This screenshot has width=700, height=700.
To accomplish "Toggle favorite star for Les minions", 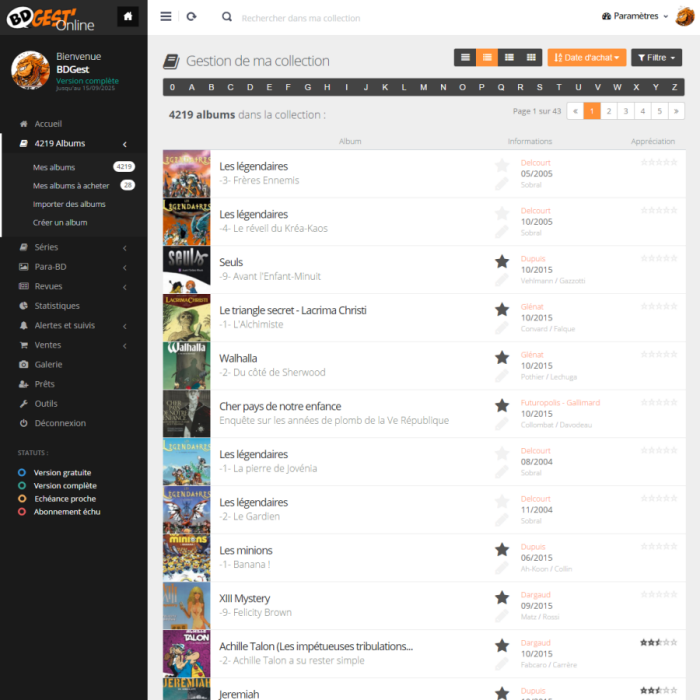I will point(502,549).
